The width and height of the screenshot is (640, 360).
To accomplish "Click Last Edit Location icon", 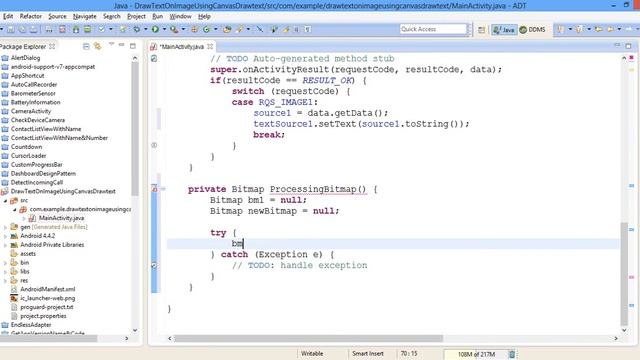I will point(599,29).
